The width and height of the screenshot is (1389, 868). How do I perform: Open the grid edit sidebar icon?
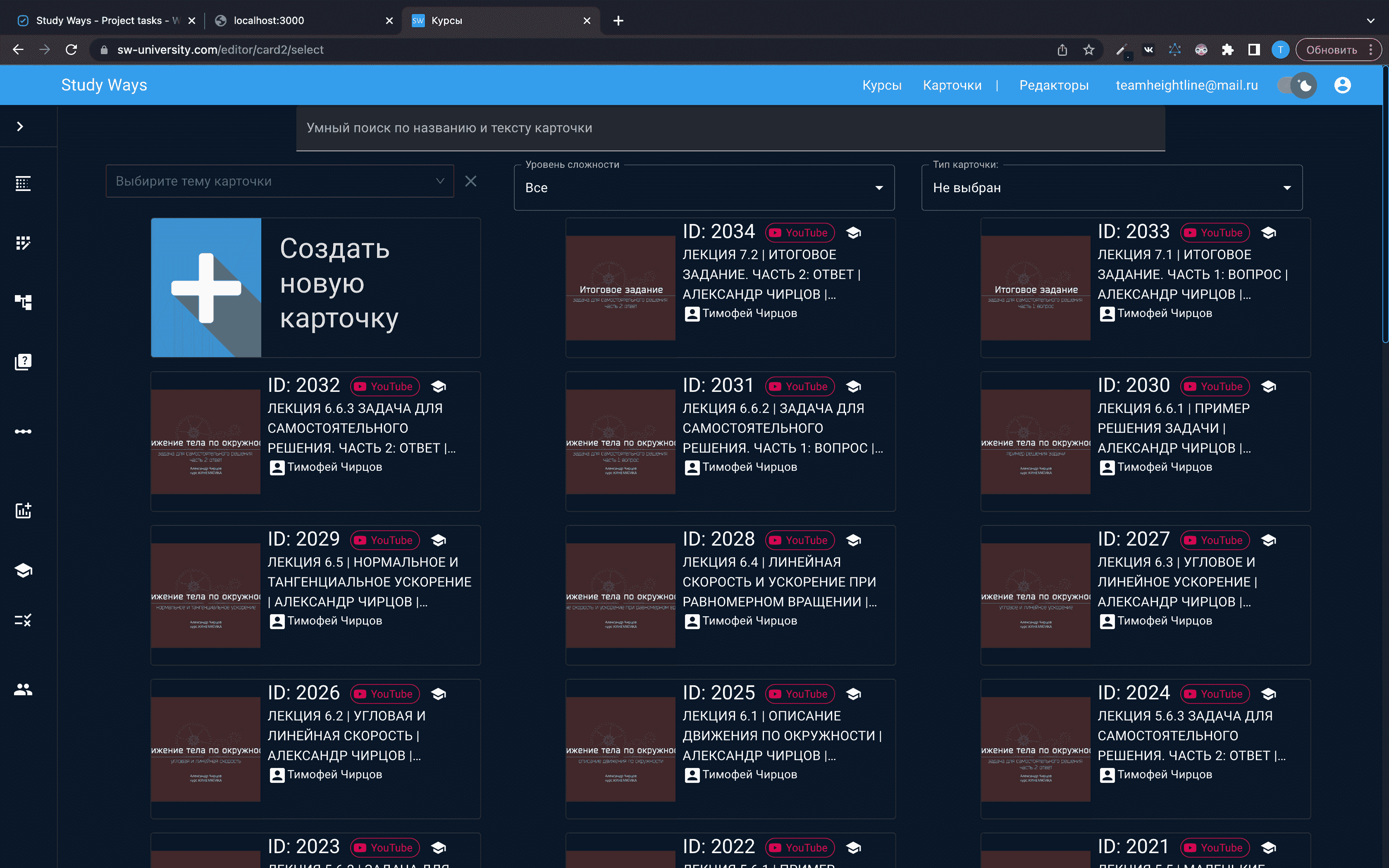(23, 243)
